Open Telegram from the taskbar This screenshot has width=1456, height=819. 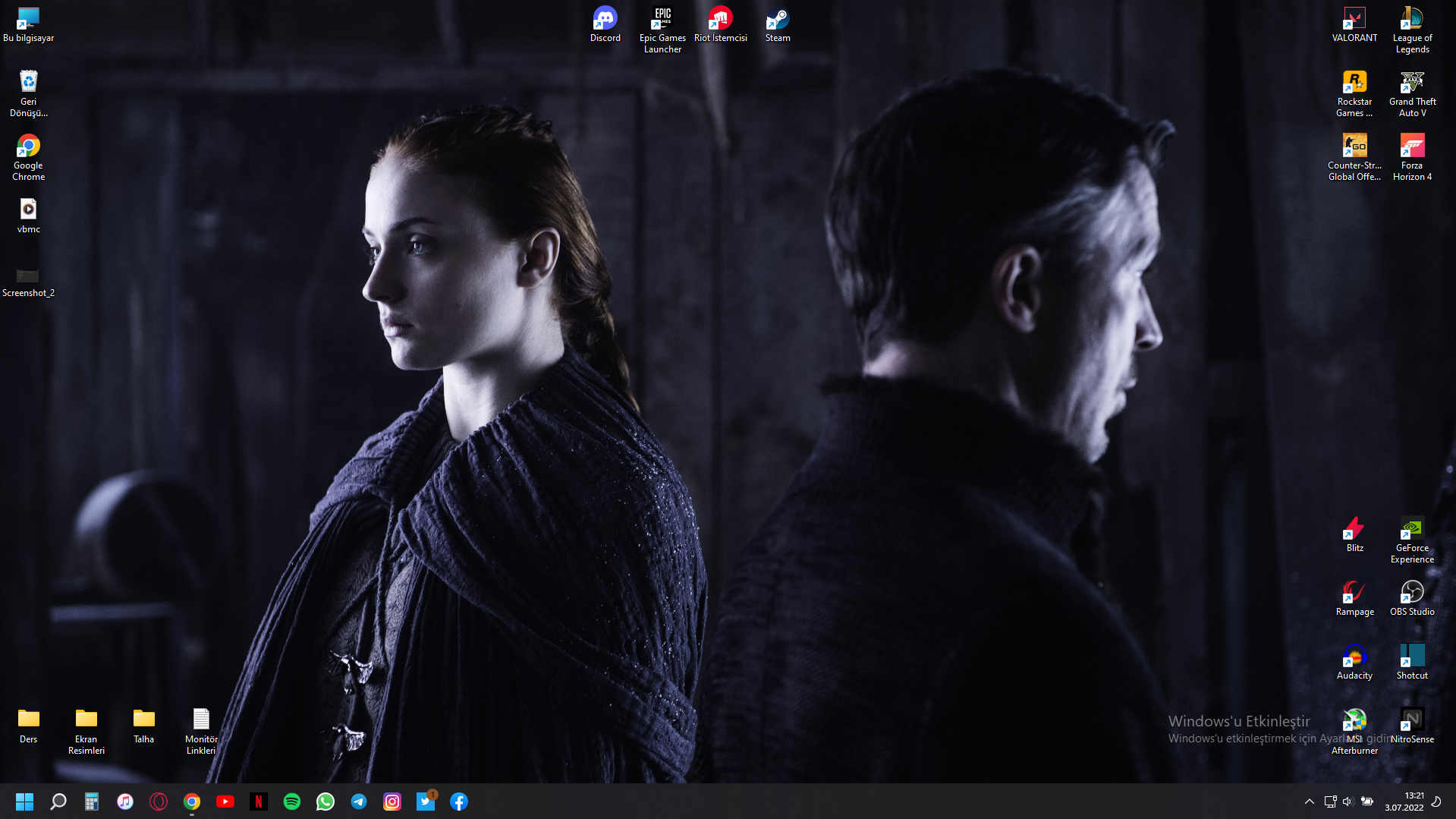pyautogui.click(x=359, y=802)
